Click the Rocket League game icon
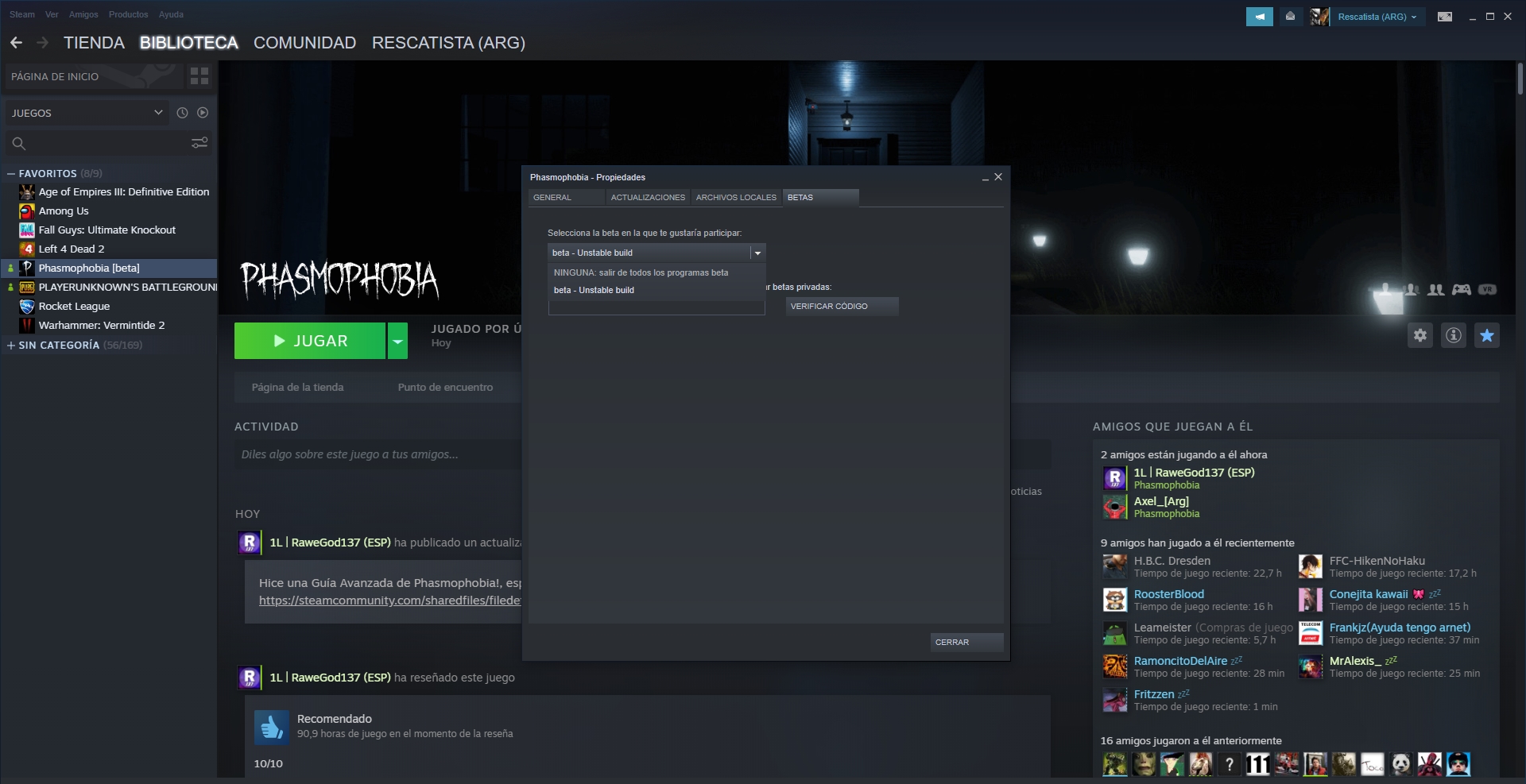 click(27, 307)
